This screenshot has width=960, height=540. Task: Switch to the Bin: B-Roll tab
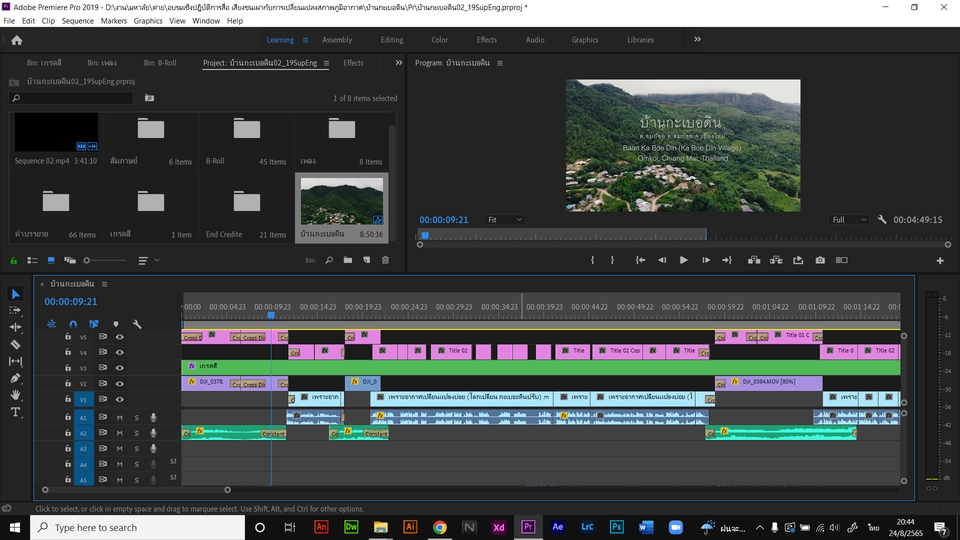[160, 63]
